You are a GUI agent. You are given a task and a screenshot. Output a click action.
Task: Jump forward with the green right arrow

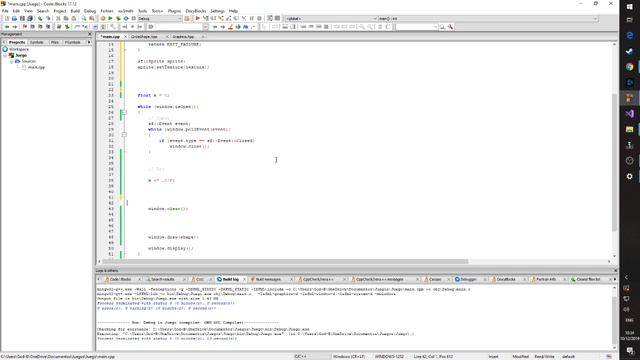15,27
